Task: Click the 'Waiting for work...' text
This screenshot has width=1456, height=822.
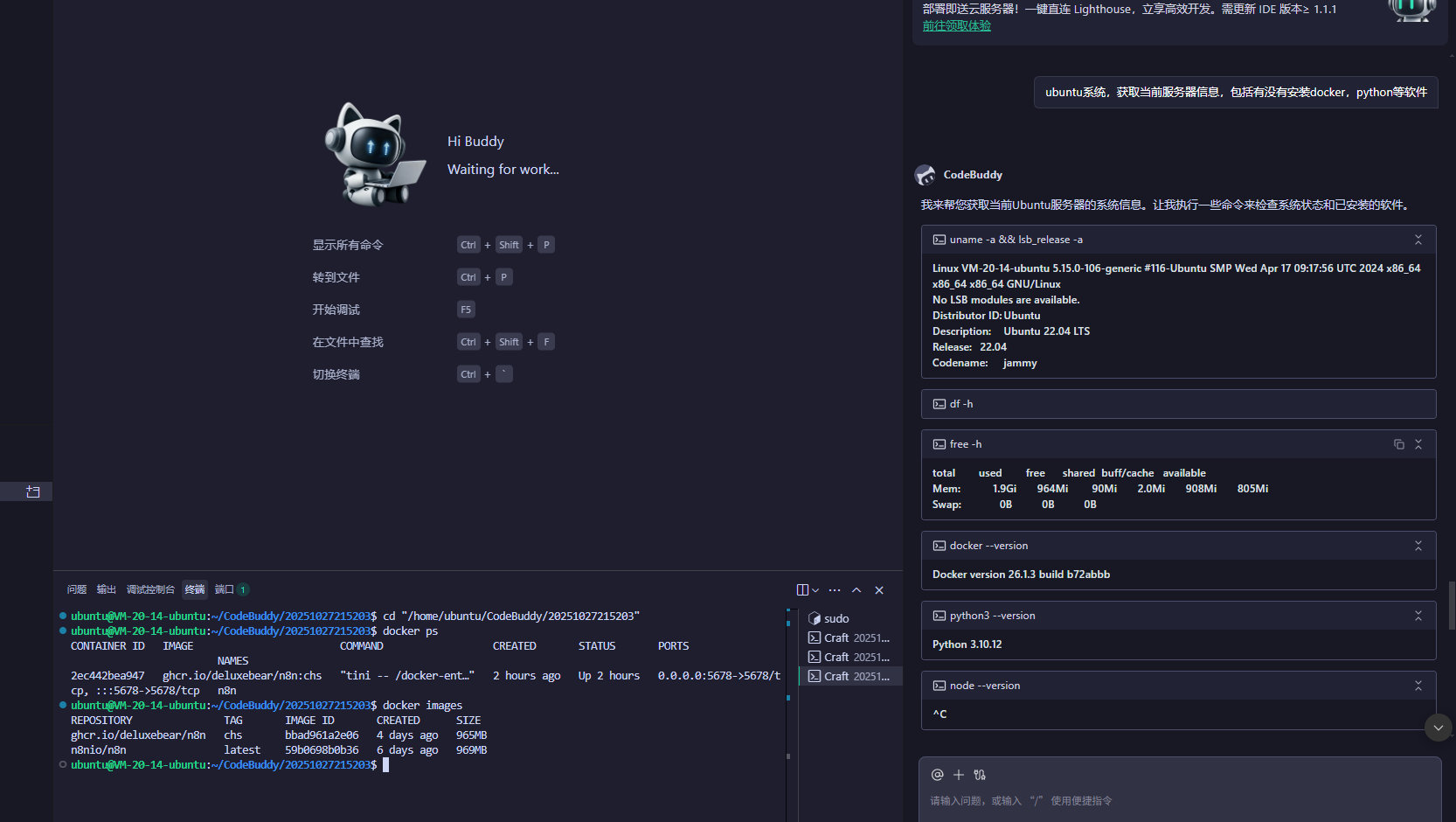Action: tap(503, 170)
